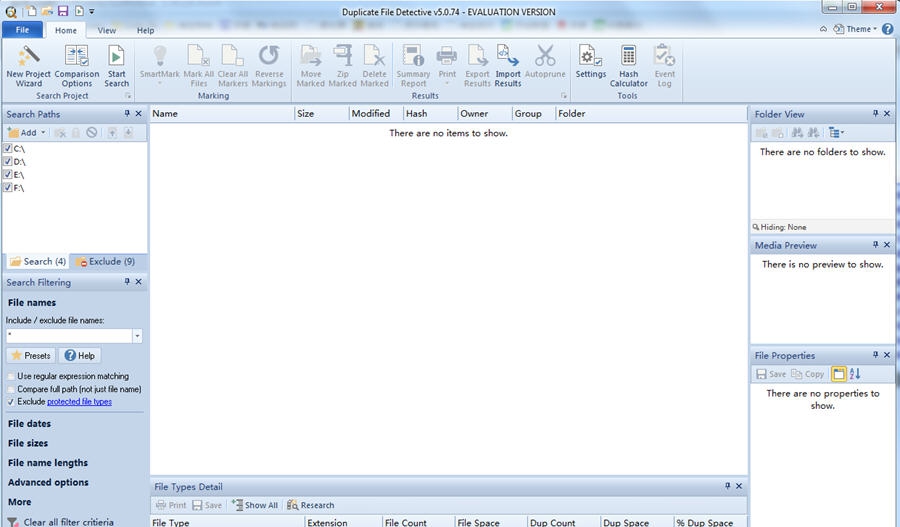Click Show All in File Types Detail
This screenshot has height=527, width=900.
[x=255, y=505]
